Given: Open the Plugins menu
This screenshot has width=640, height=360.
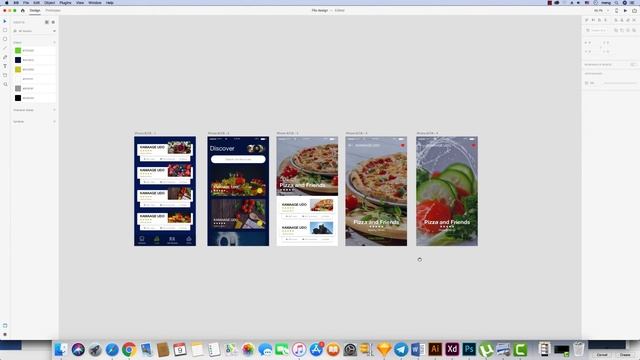Looking at the screenshot, I should coord(65,2).
